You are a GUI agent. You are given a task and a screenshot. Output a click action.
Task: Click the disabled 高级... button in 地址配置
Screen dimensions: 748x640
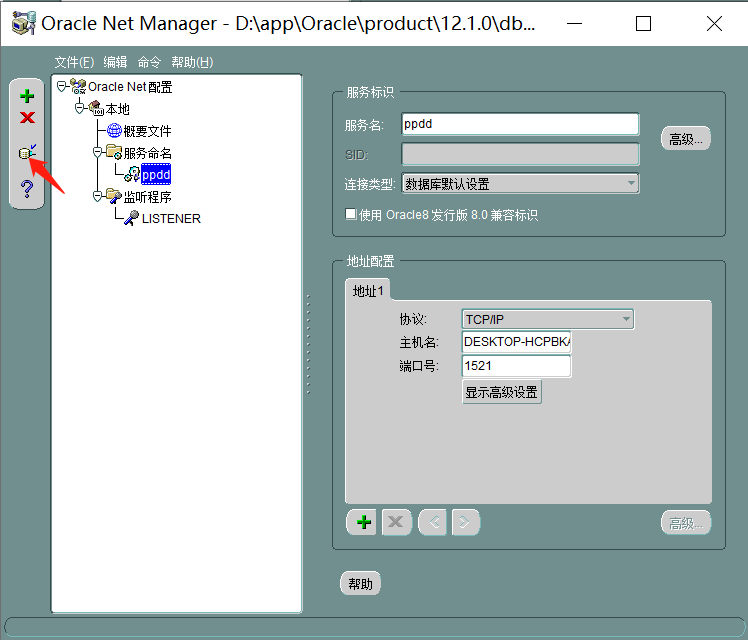coord(686,523)
